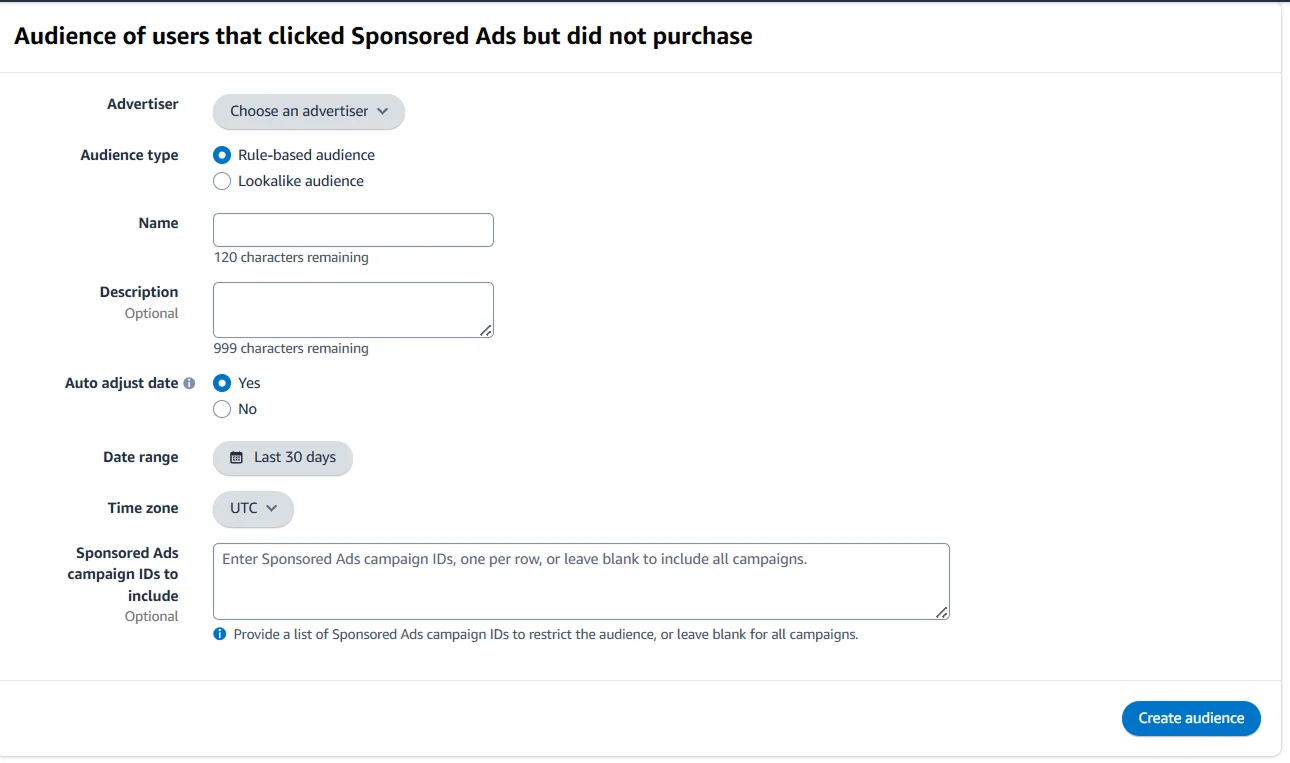
Task: Focus the Description text area
Action: point(353,310)
